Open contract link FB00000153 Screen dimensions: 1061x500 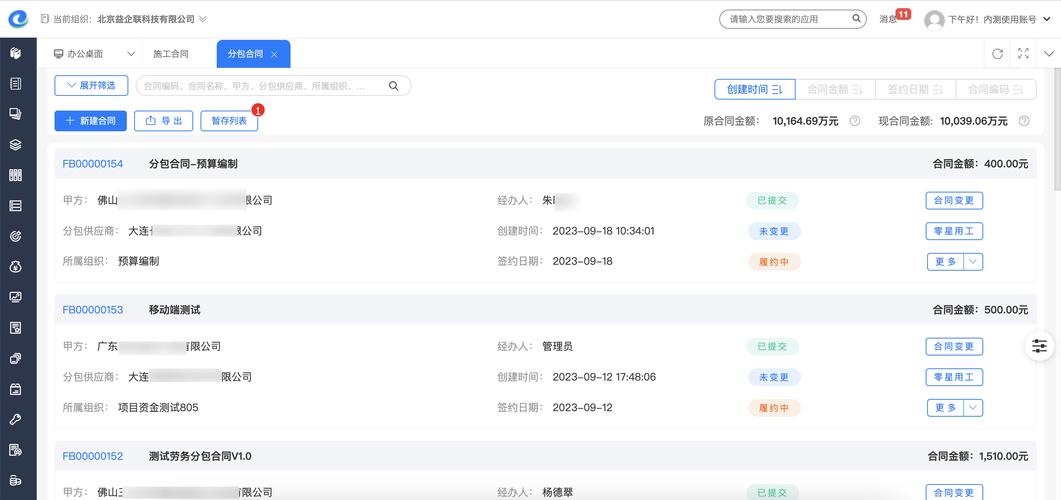(x=93, y=310)
